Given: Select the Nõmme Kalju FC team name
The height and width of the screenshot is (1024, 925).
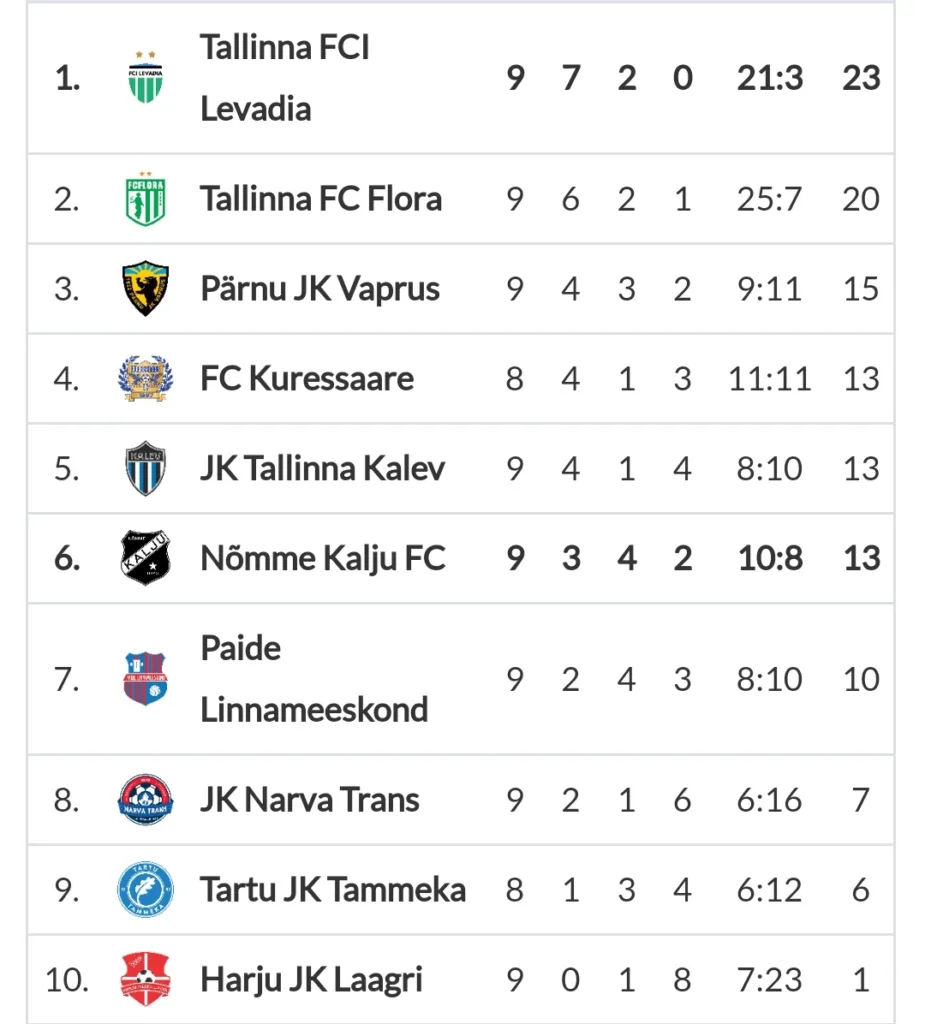Looking at the screenshot, I should 323,558.
